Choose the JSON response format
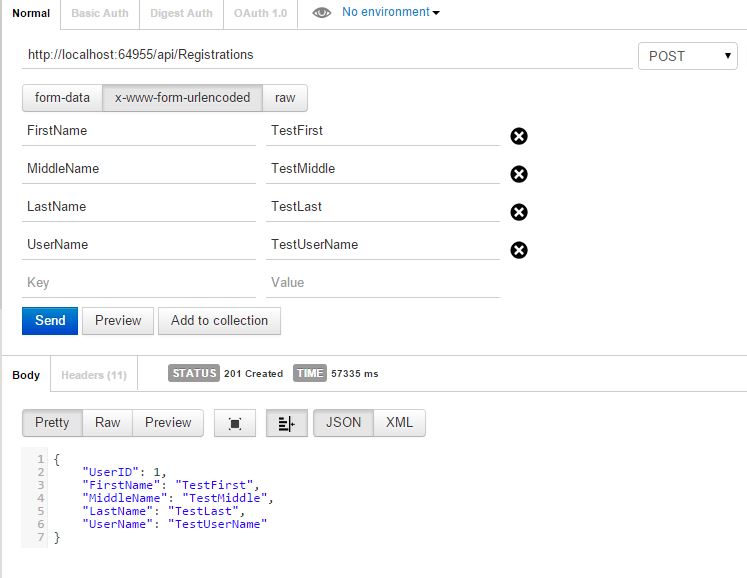The width and height of the screenshot is (747, 578). [343, 423]
